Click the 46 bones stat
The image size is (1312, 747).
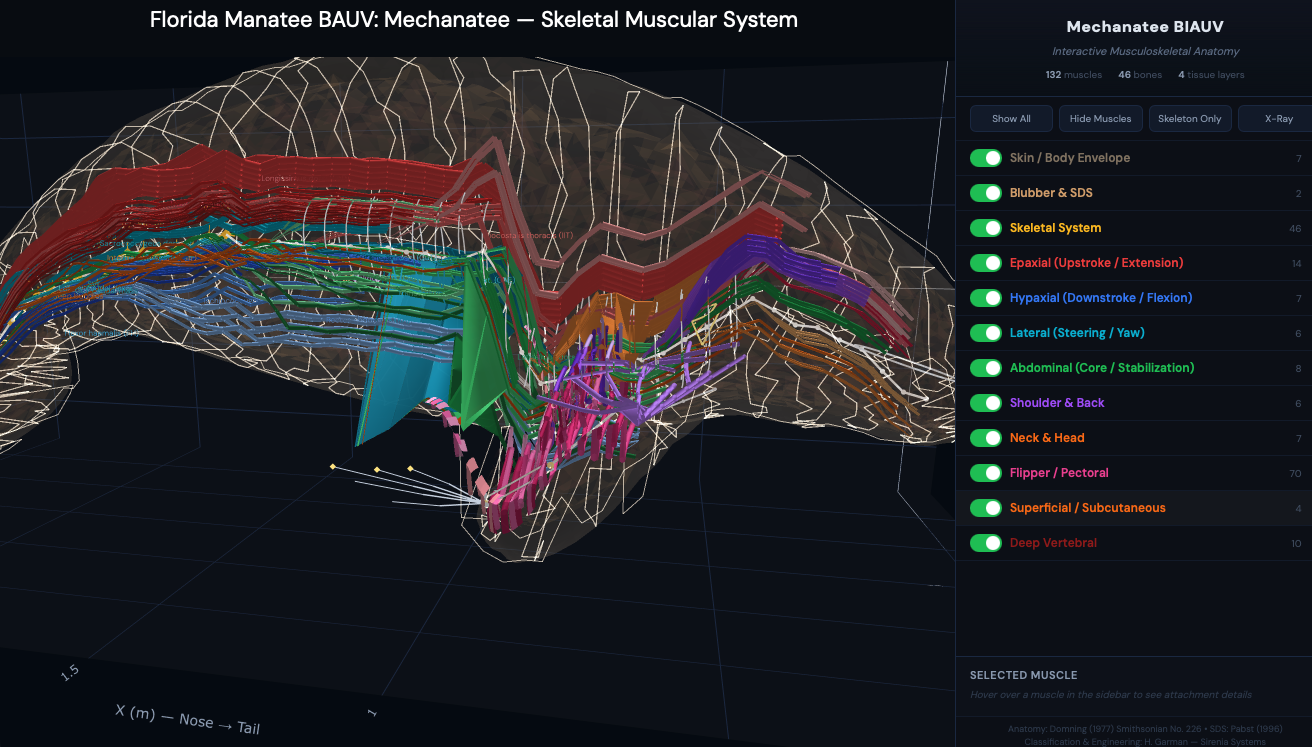pos(1139,75)
